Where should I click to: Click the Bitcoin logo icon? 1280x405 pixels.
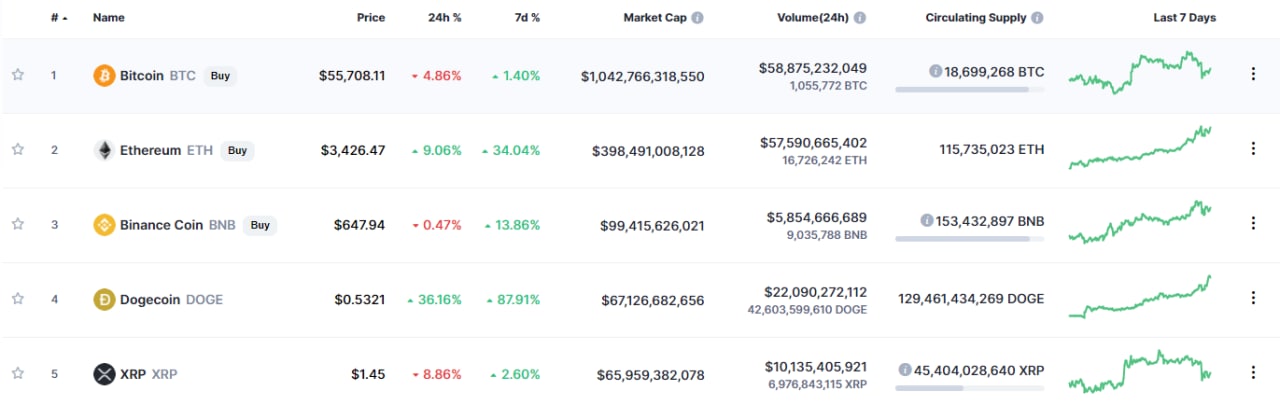click(104, 75)
